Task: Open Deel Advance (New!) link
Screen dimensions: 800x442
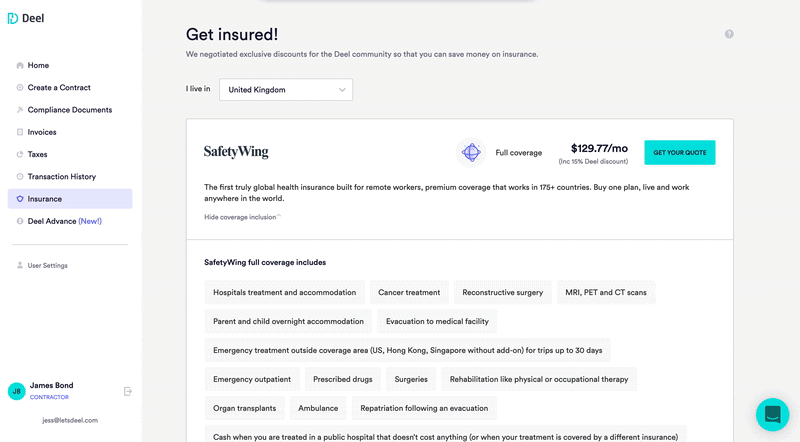Action: coord(64,221)
